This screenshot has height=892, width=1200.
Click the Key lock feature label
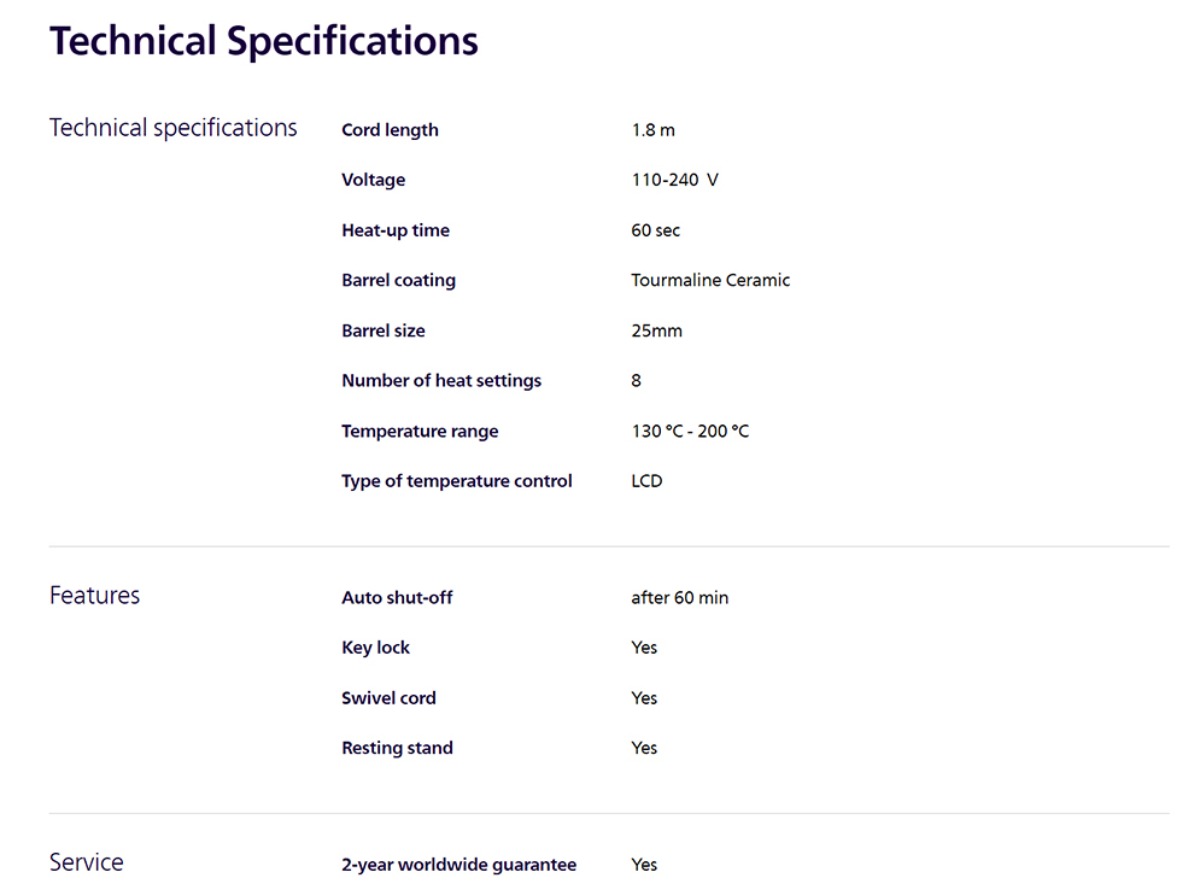coord(376,647)
